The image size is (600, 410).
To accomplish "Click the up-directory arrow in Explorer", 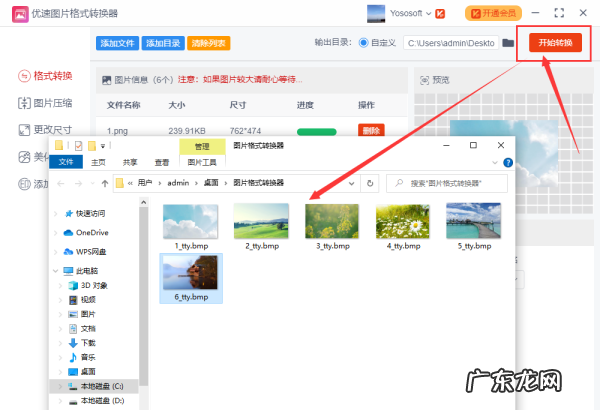I will pyautogui.click(x=105, y=183).
